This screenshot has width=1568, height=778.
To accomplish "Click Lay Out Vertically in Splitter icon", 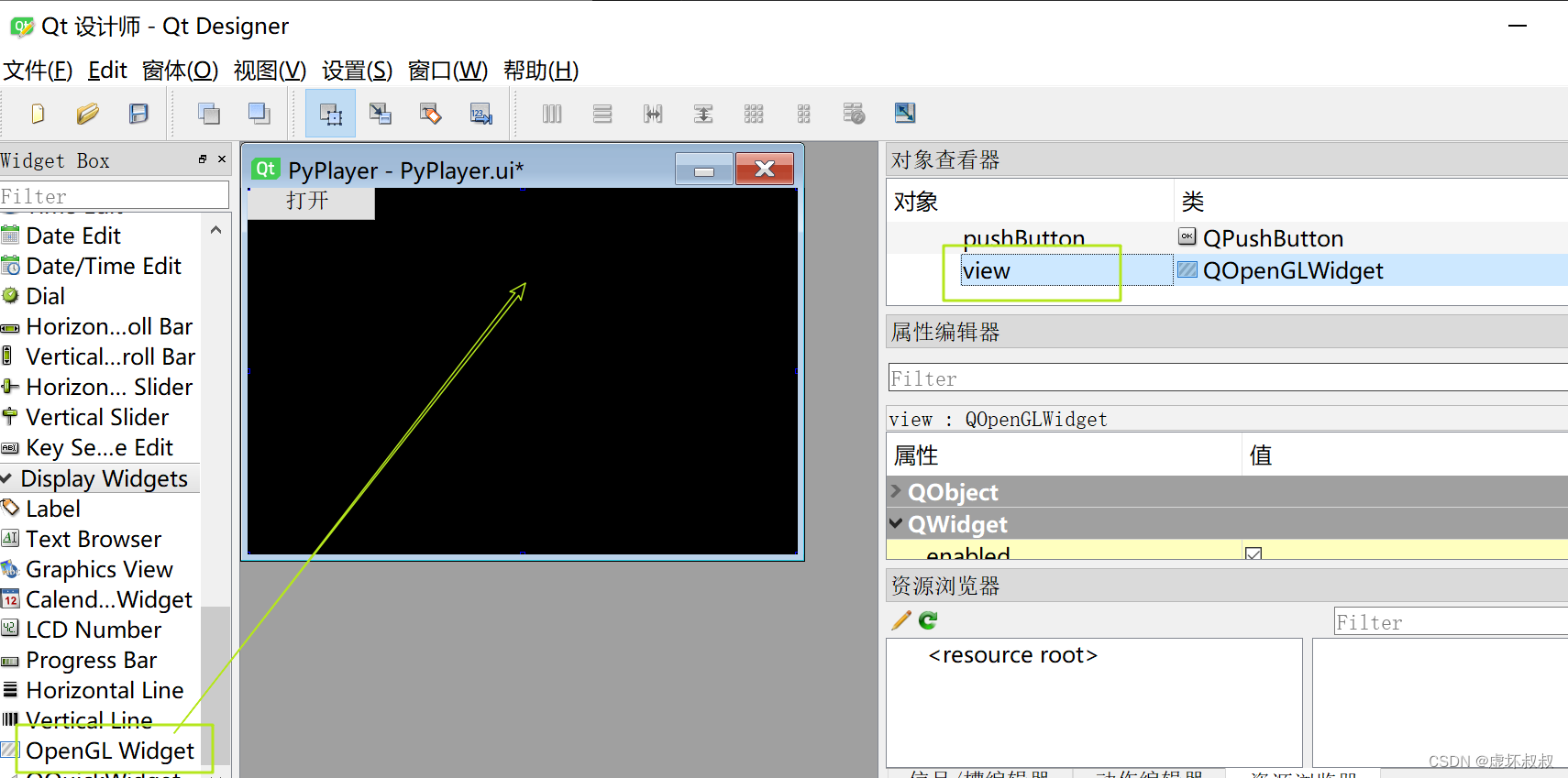I will pos(703,114).
